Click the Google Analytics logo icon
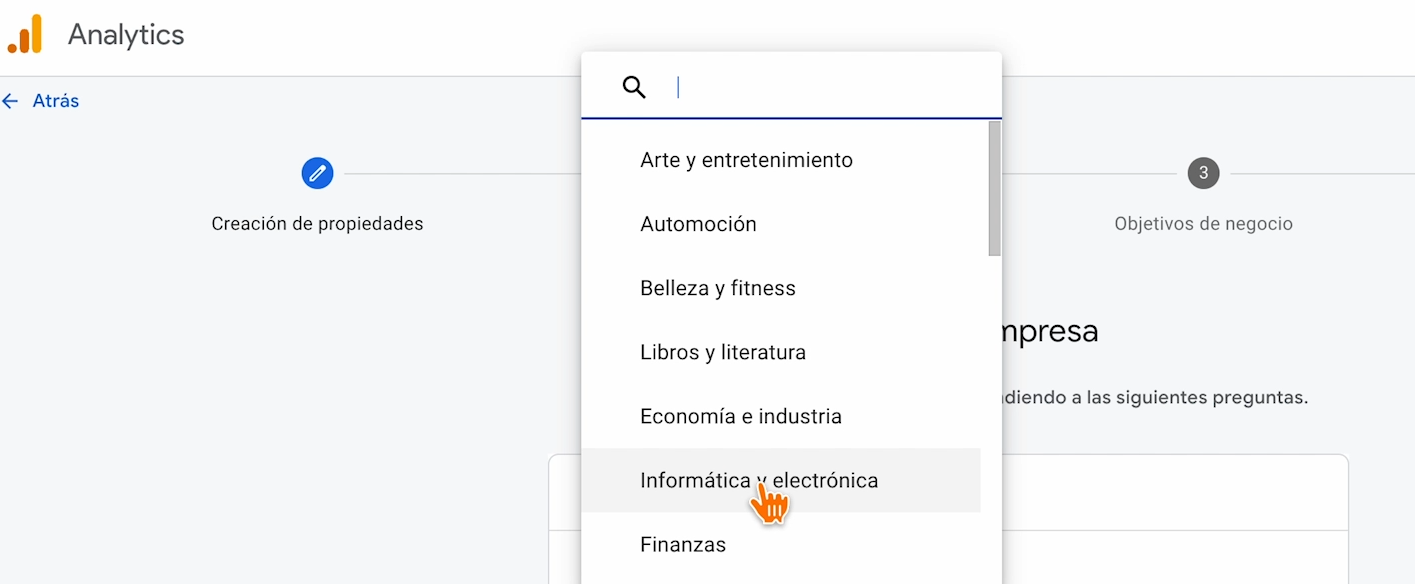 (x=25, y=34)
